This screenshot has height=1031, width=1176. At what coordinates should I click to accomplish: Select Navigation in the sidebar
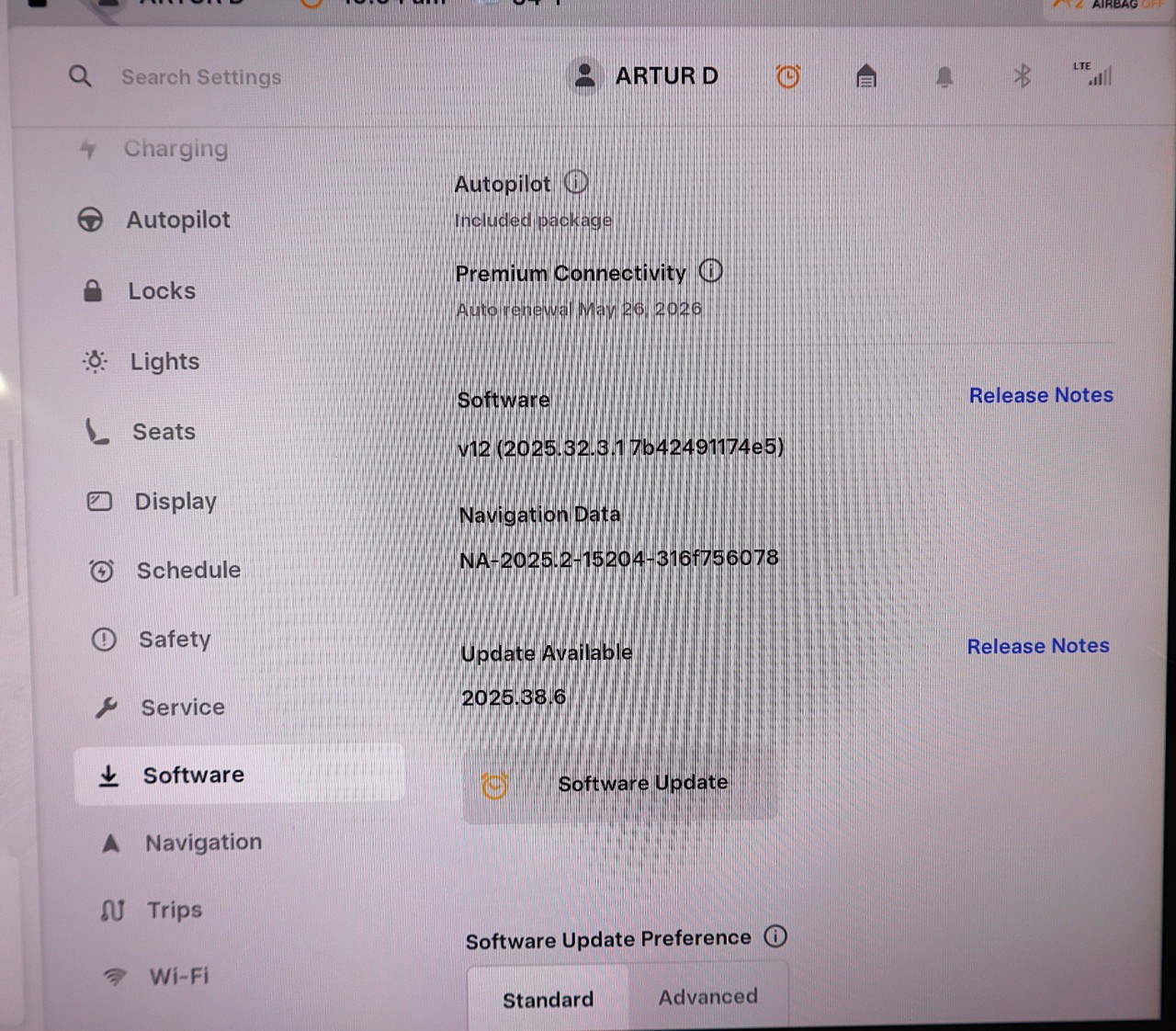pyautogui.click(x=203, y=843)
